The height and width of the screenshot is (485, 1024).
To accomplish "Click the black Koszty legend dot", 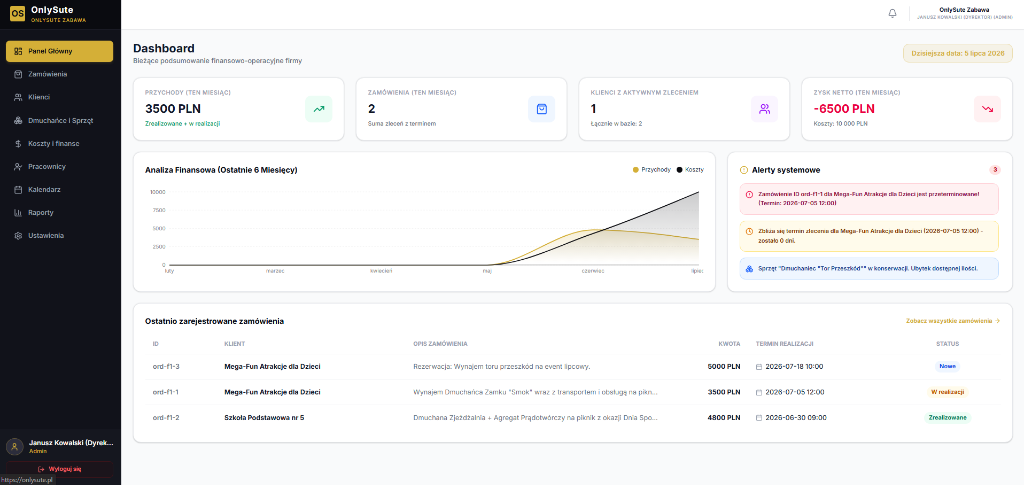I will [679, 170].
